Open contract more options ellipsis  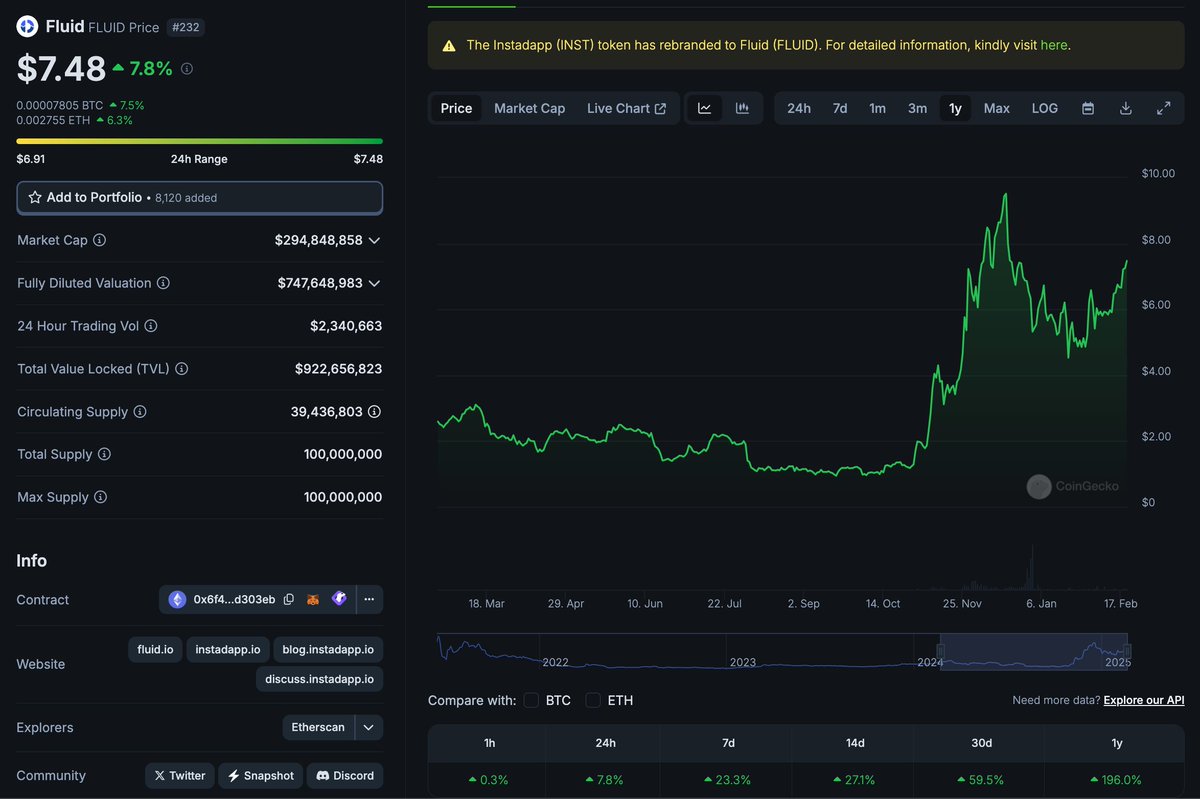tap(369, 600)
